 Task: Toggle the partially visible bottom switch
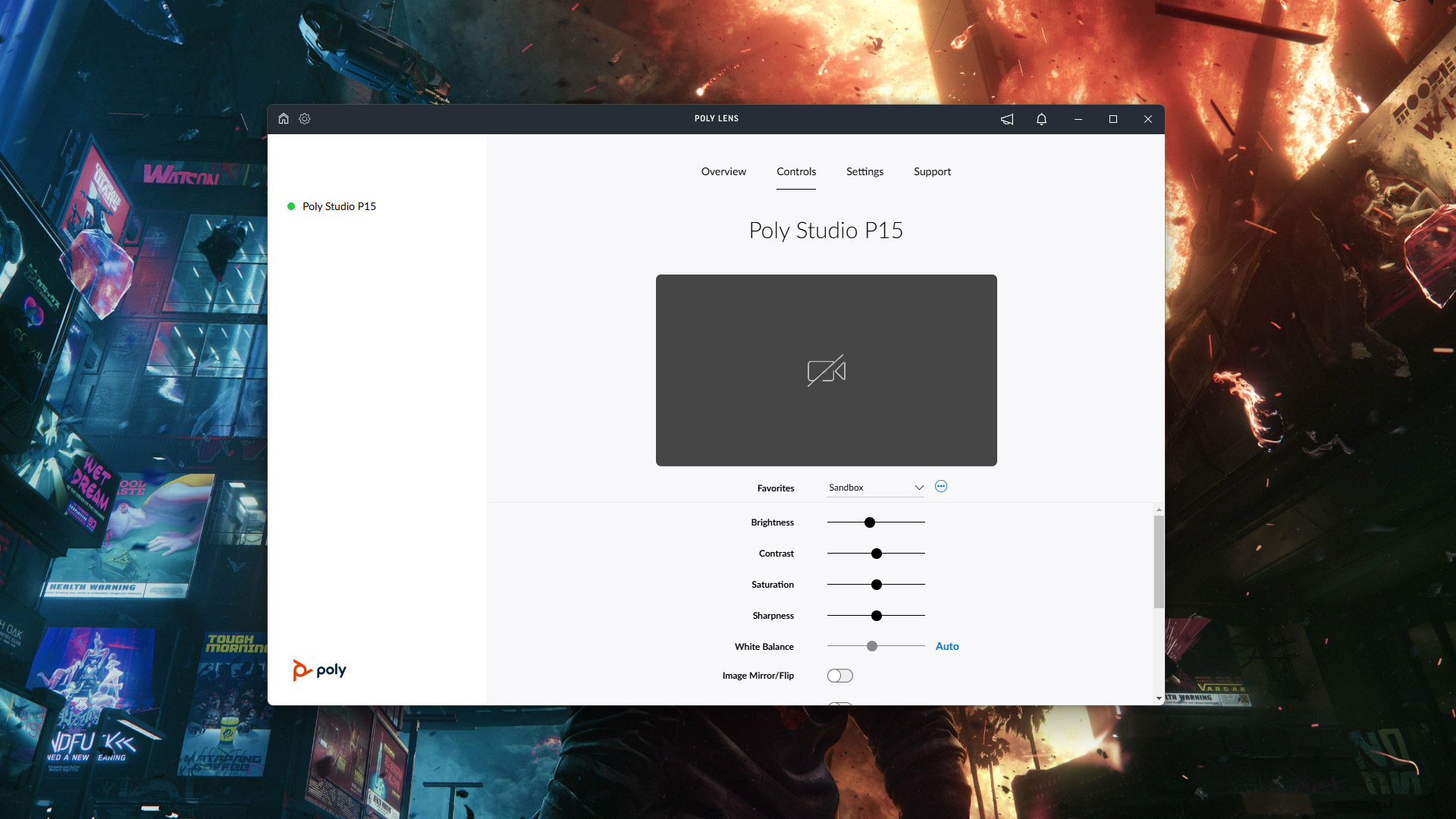tap(839, 704)
